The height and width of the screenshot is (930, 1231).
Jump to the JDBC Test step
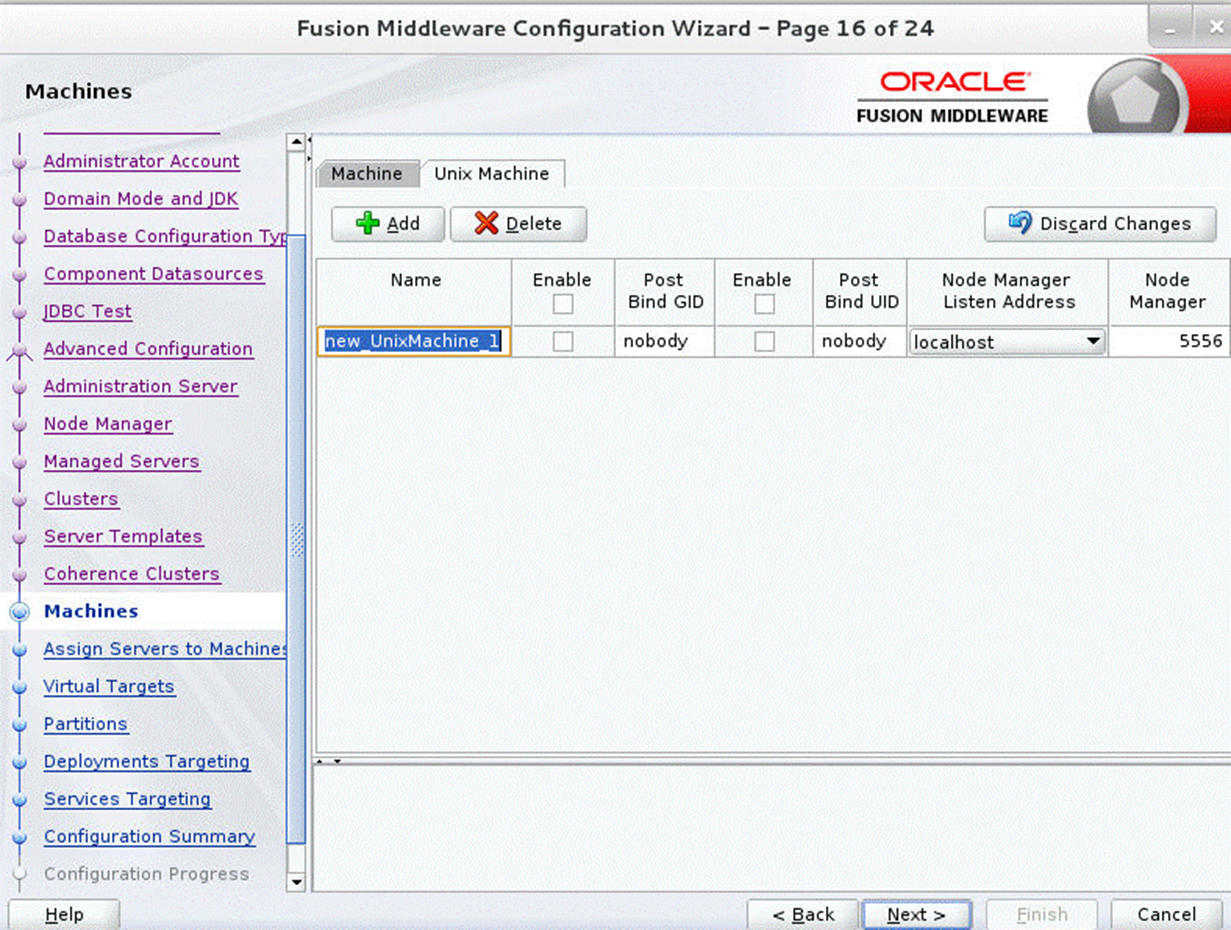pyautogui.click(x=87, y=311)
